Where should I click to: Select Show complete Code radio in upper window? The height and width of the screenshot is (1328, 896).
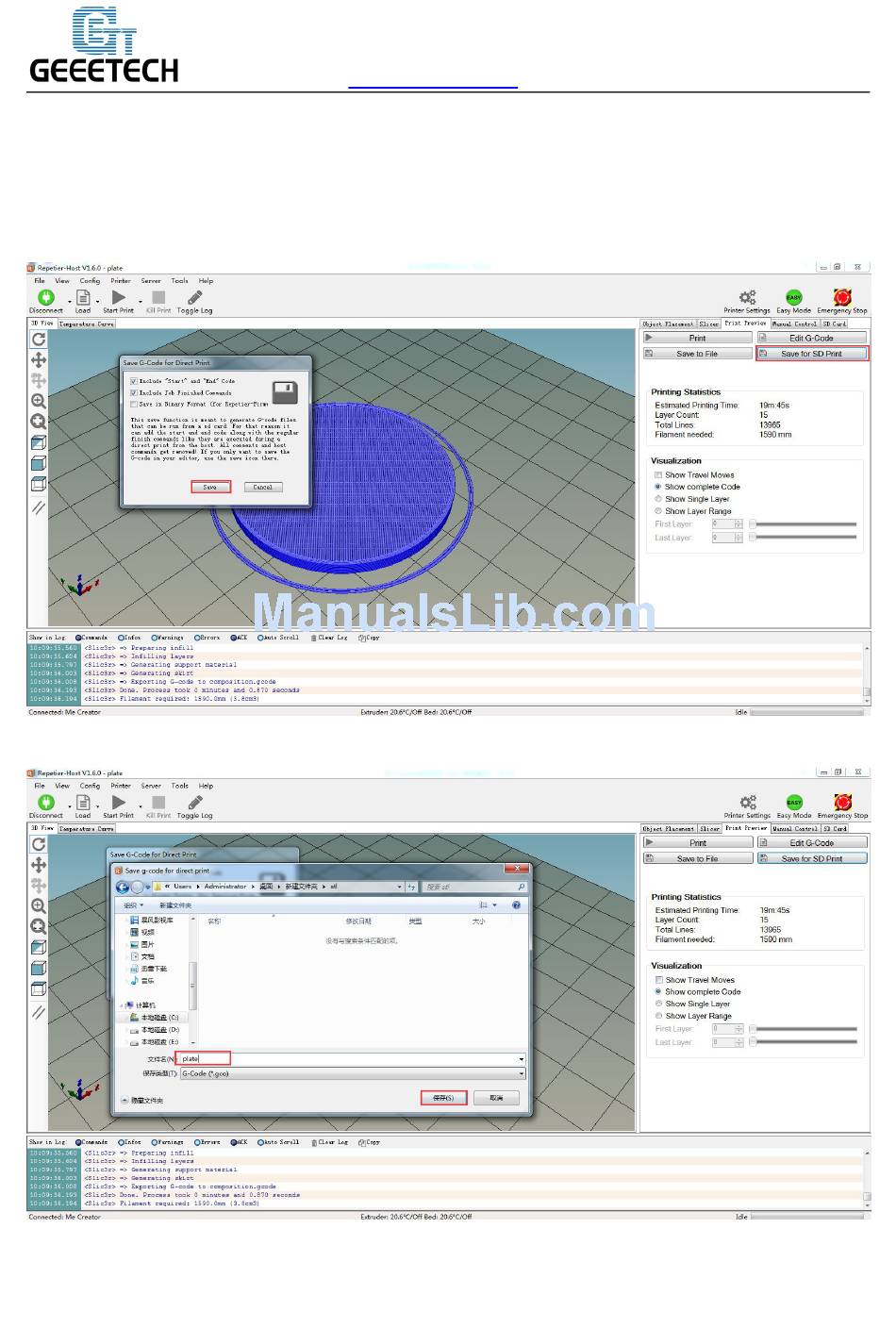point(658,487)
